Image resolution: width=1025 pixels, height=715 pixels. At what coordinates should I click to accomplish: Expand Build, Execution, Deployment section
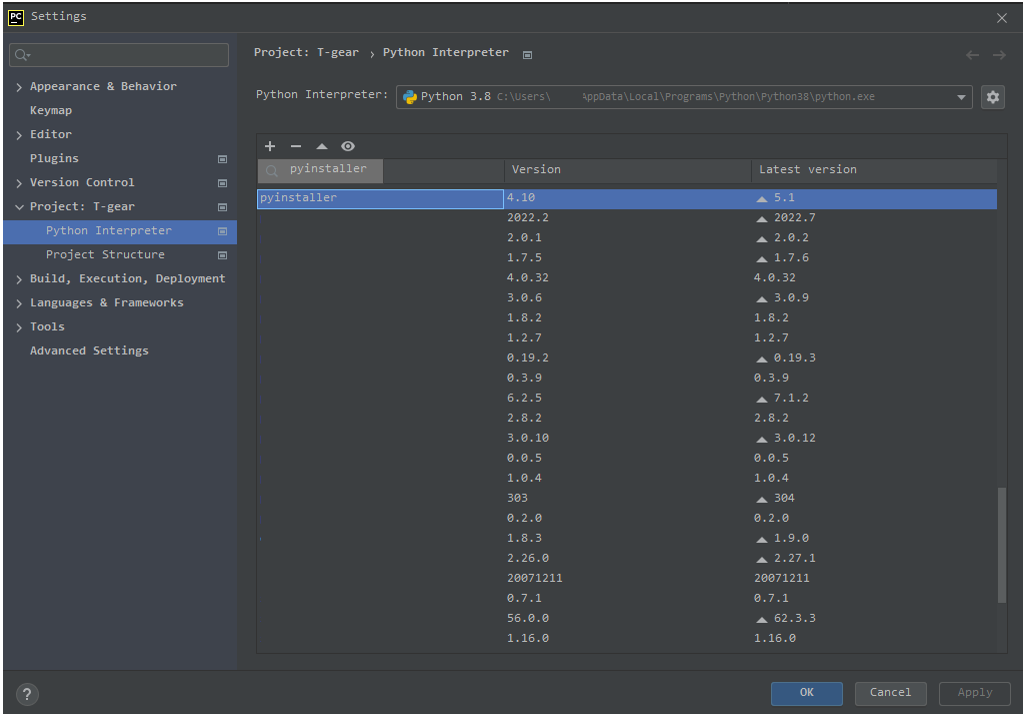(19, 279)
